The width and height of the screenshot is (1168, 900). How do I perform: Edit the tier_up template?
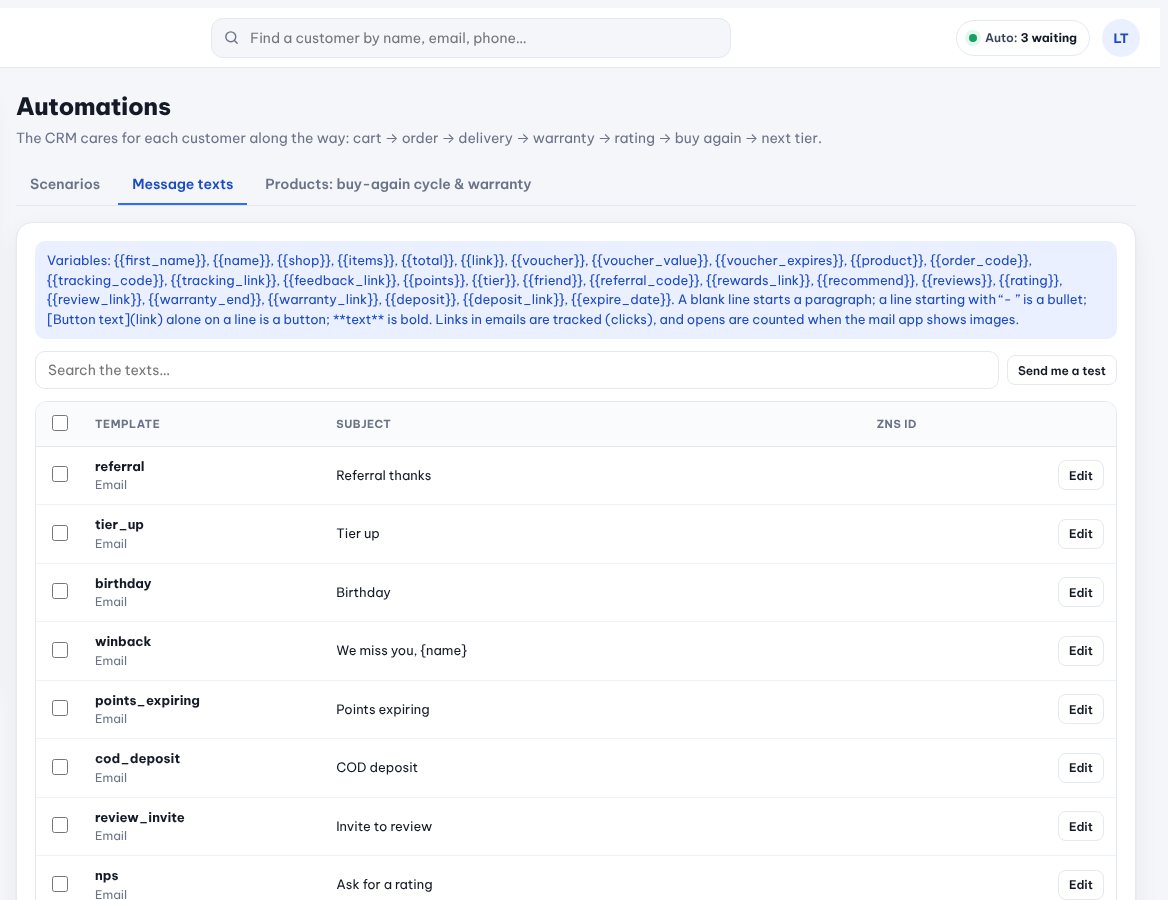tap(1080, 533)
